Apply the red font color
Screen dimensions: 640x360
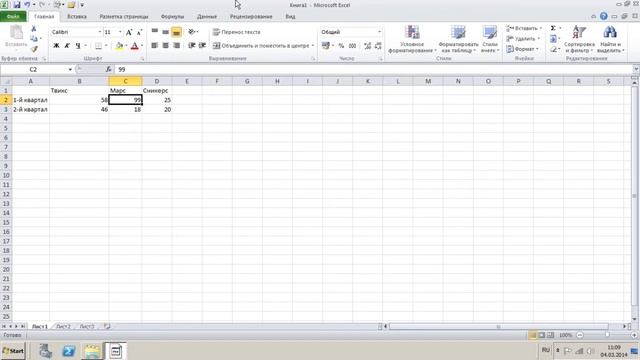tap(135, 46)
